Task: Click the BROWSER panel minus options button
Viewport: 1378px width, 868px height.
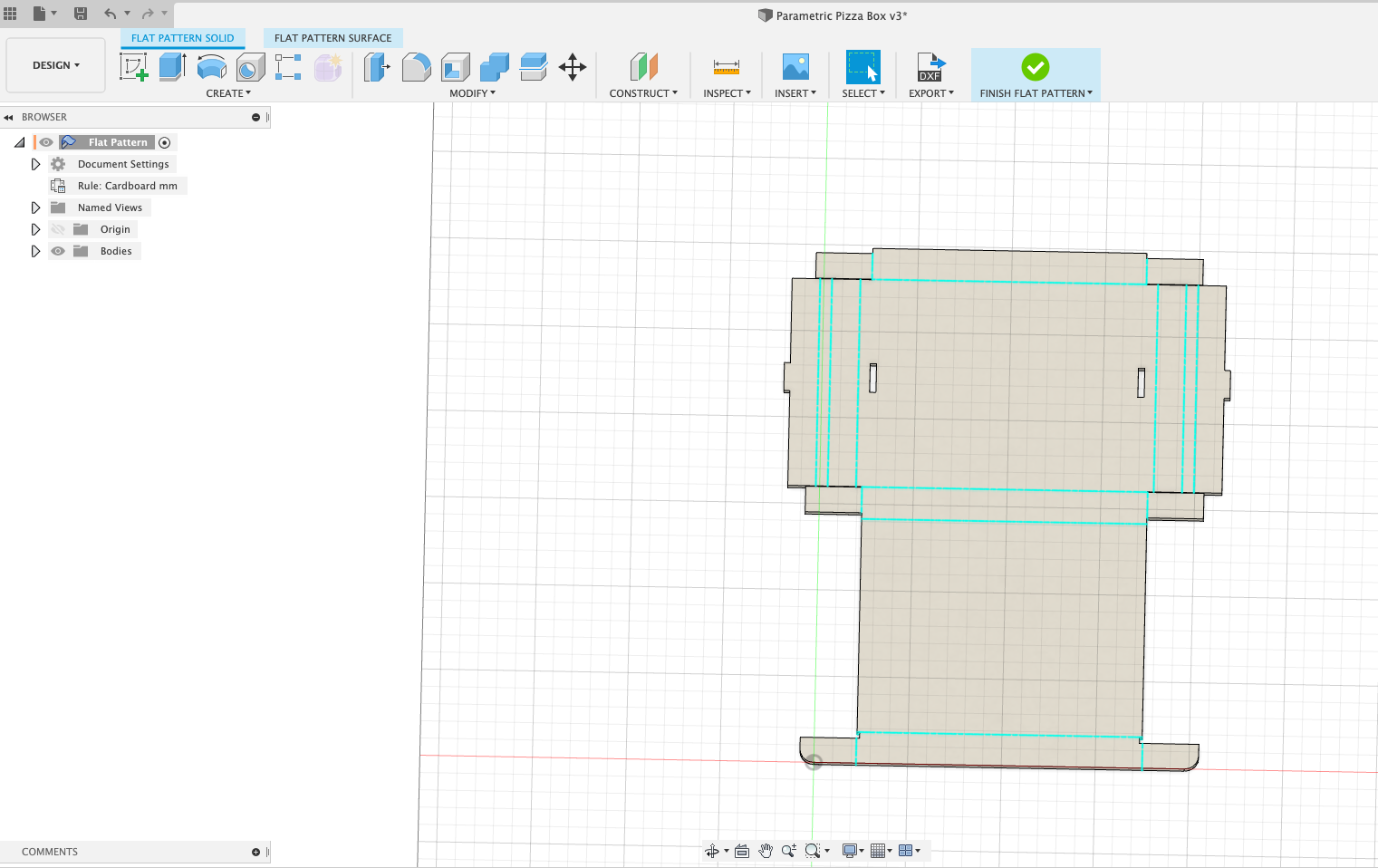Action: (255, 117)
